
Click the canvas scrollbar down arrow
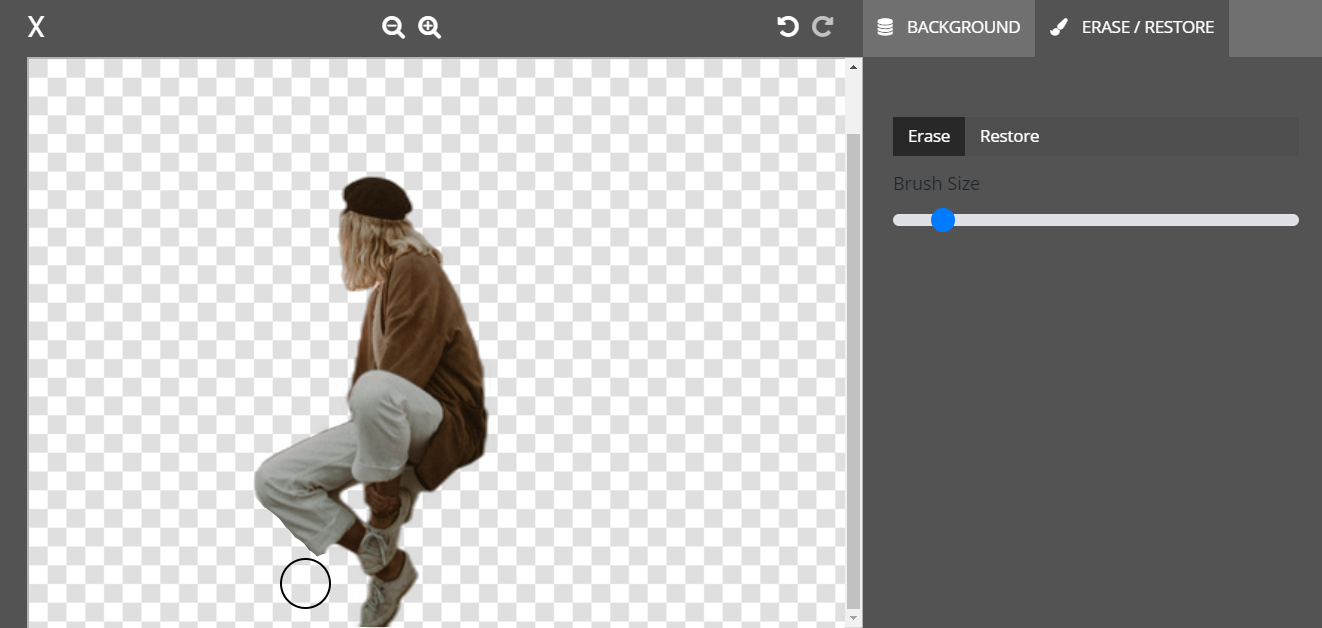point(853,619)
